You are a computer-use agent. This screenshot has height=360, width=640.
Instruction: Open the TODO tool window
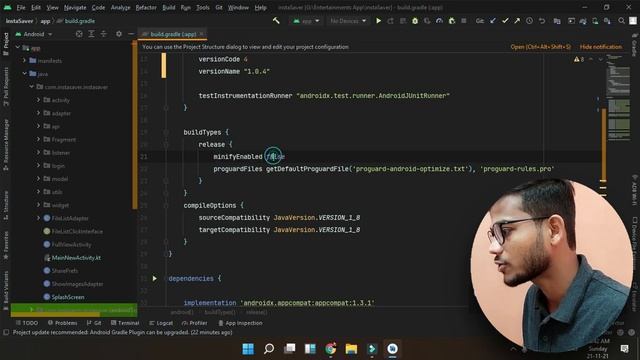27,323
